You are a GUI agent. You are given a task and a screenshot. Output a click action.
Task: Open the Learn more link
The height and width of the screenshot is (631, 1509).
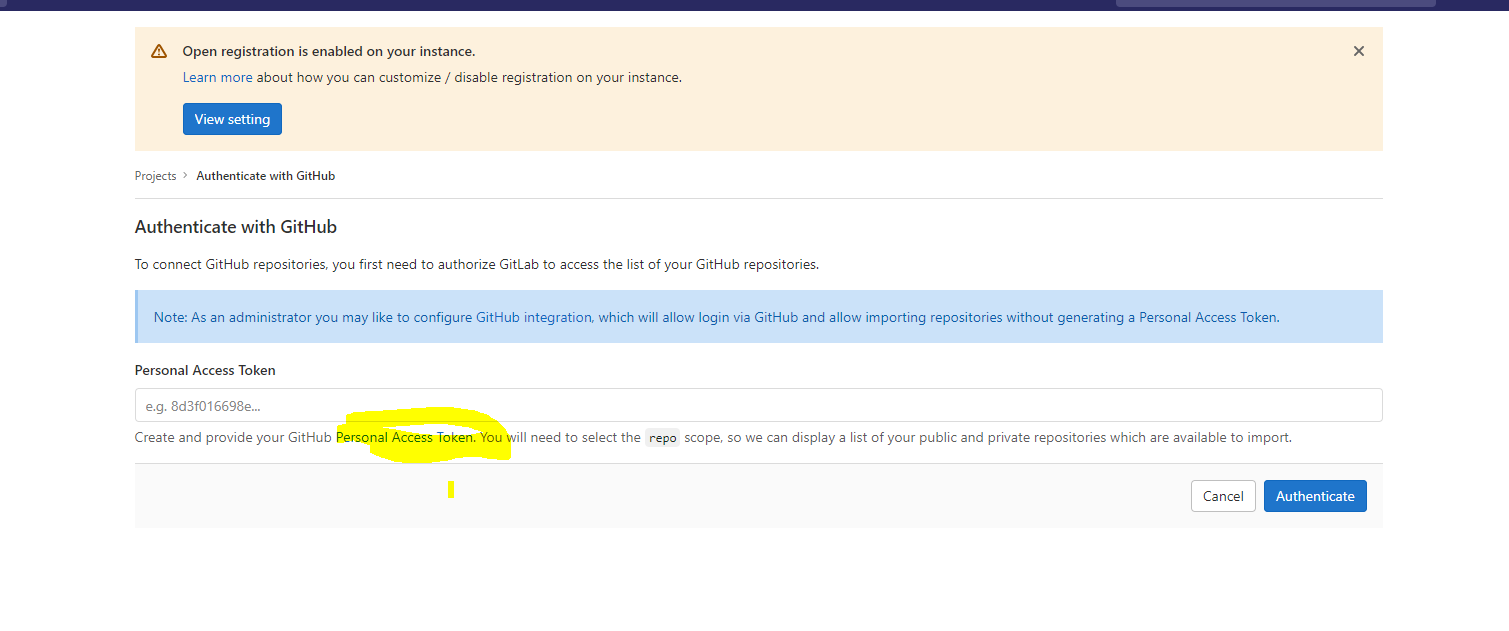point(217,77)
